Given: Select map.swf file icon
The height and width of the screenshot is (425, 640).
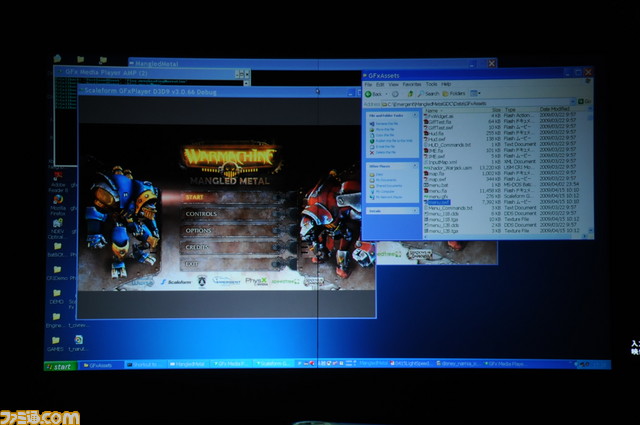Looking at the screenshot, I should coord(426,179).
